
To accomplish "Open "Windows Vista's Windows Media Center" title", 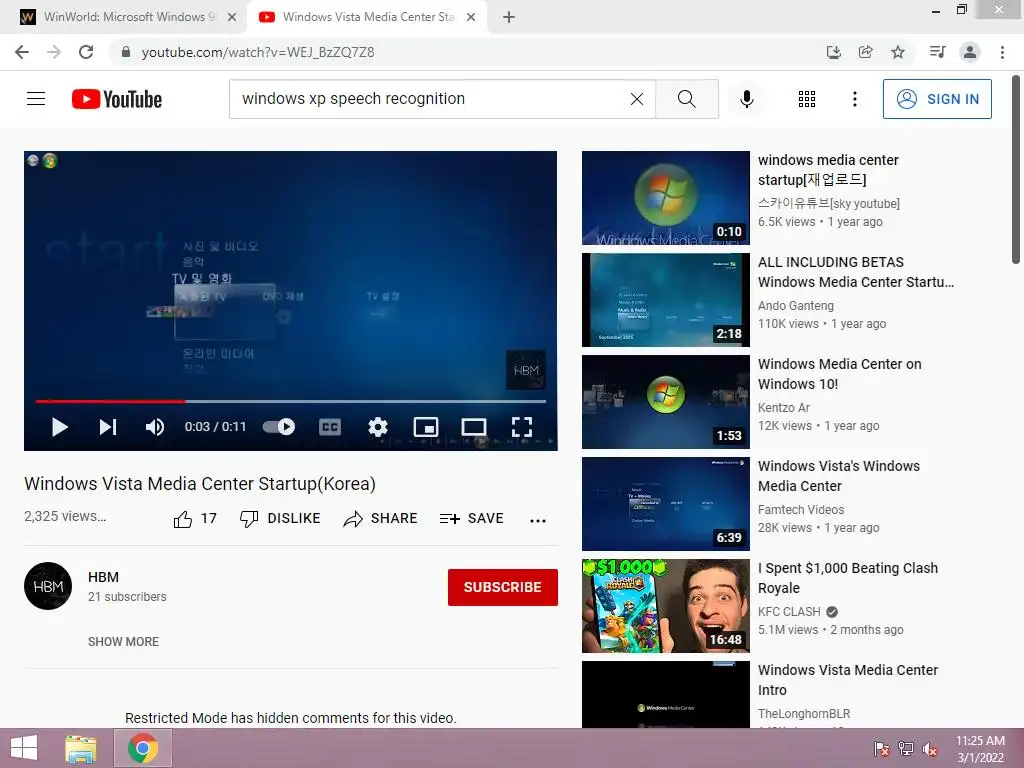I will (839, 476).
